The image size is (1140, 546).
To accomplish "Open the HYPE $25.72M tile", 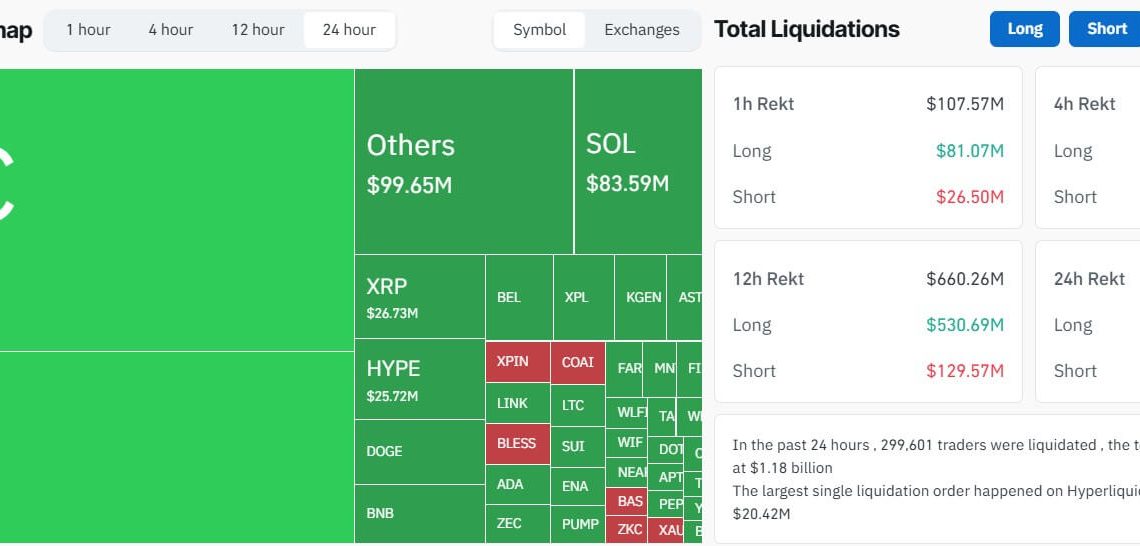I will pos(420,379).
